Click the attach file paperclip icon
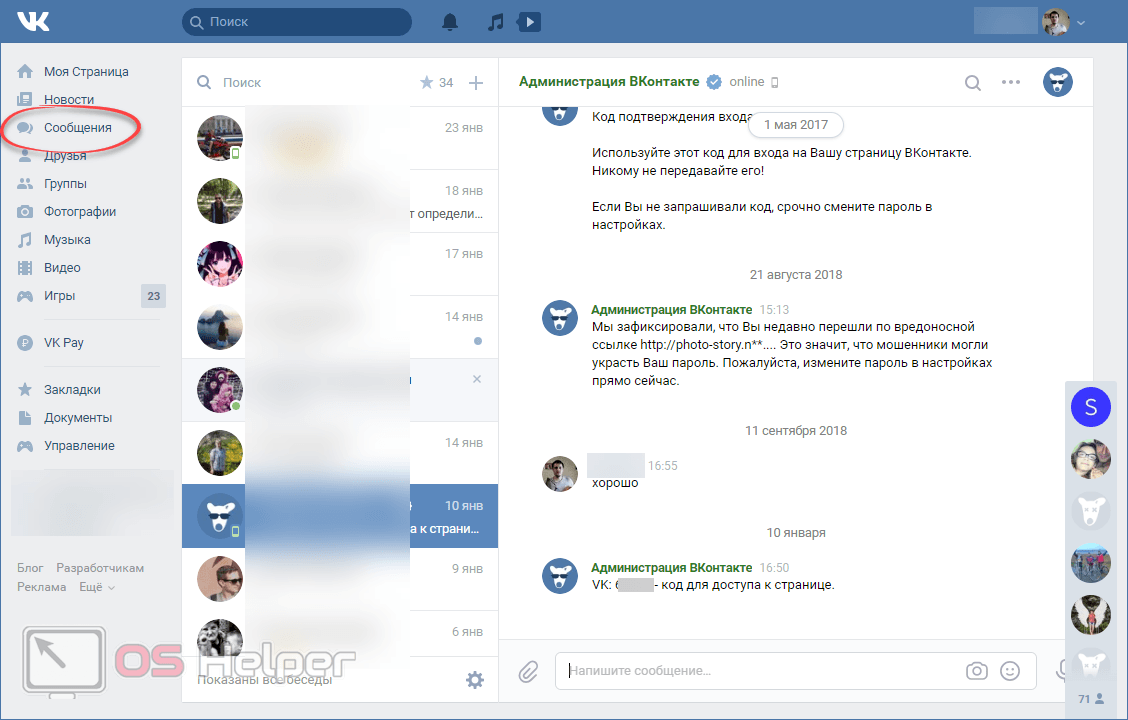Viewport: 1128px width, 720px height. tap(528, 672)
